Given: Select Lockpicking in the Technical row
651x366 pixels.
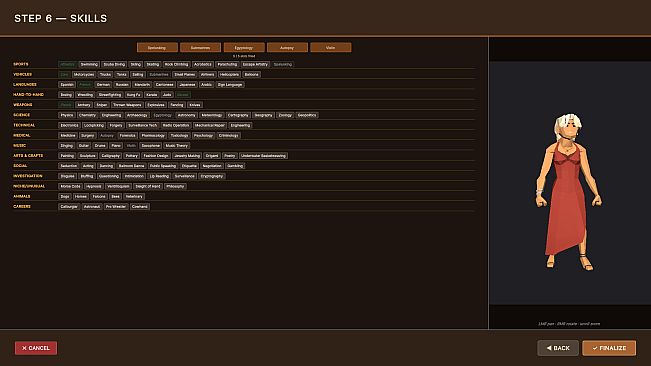Looking at the screenshot, I should (94, 125).
